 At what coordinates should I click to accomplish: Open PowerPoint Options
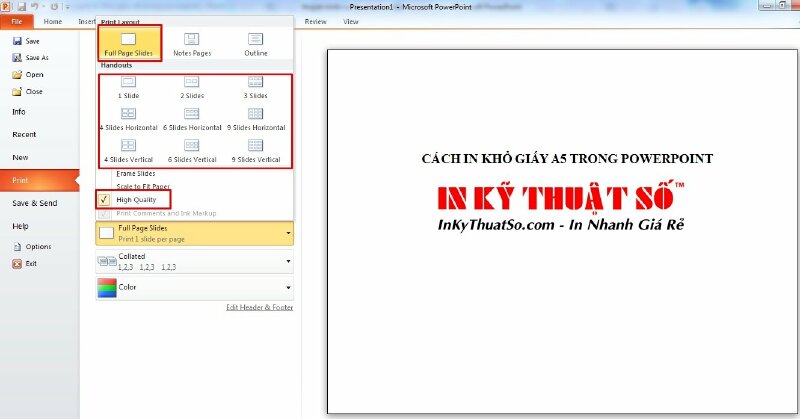32,247
